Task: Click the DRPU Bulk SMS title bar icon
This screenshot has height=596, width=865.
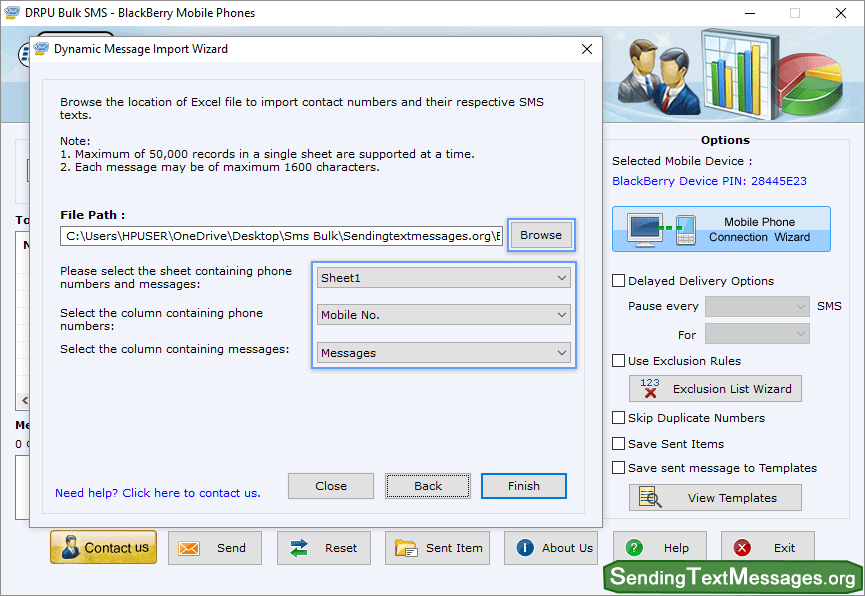Action: (12, 12)
